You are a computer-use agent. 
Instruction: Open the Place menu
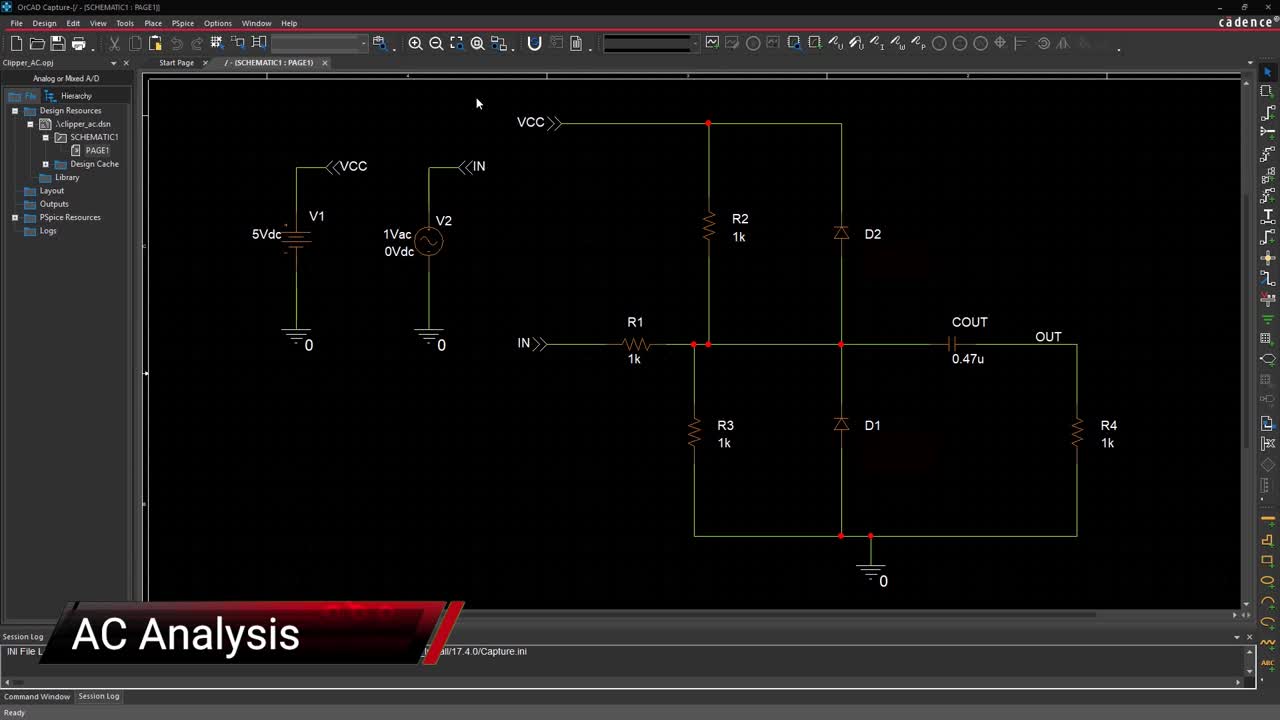coord(153,23)
